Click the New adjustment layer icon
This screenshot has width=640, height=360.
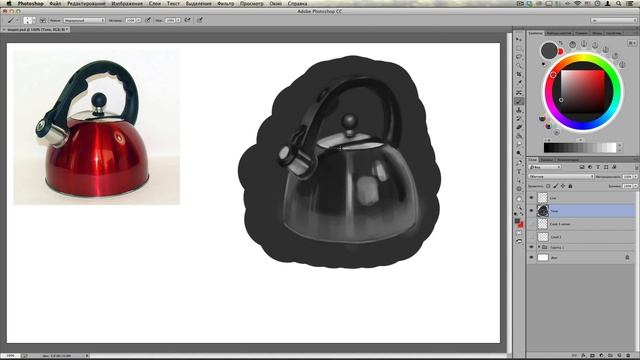click(x=601, y=356)
